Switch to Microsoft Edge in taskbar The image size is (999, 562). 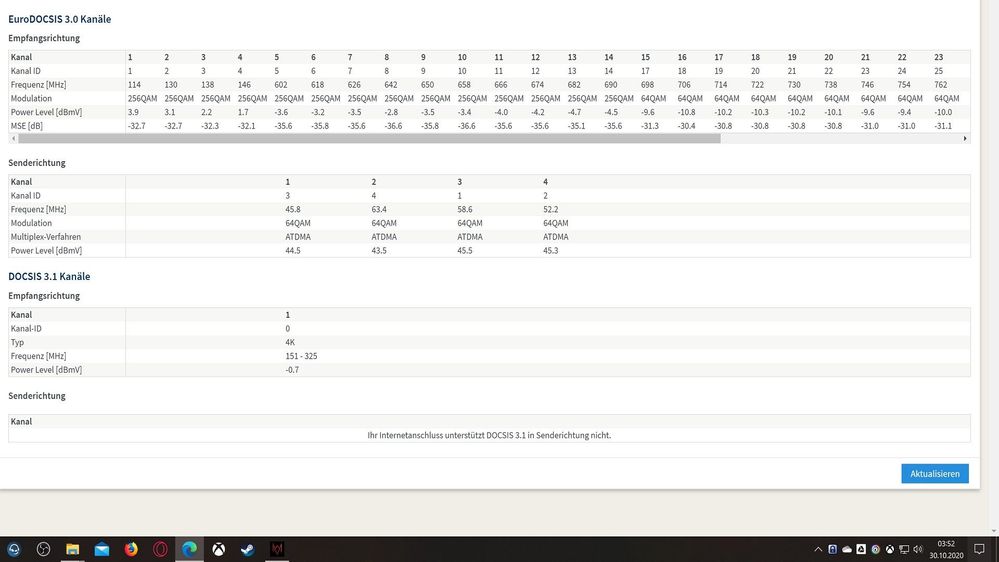(189, 549)
